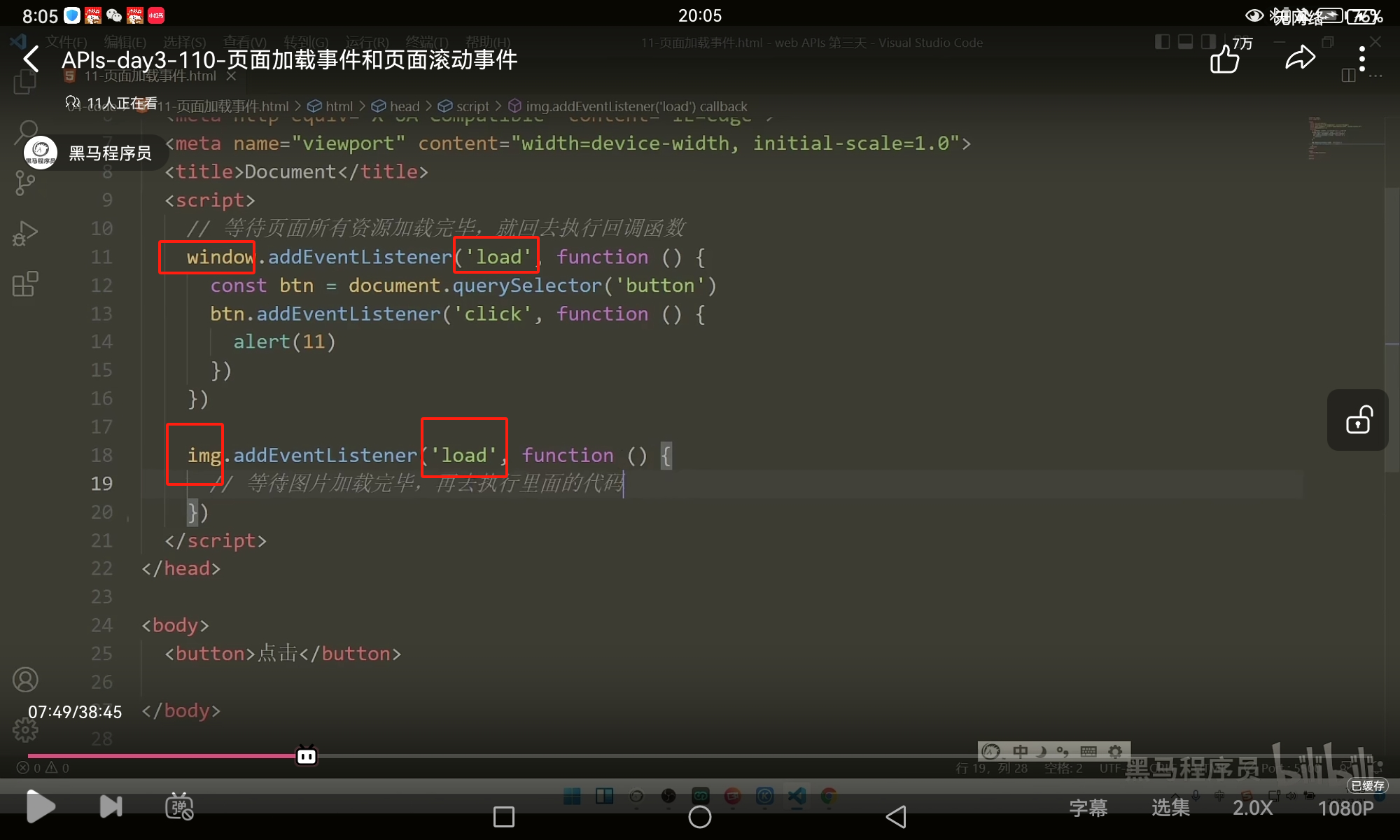The image size is (1400, 840).
Task: Click the share arrow at the top right
Action: pyautogui.click(x=1301, y=59)
